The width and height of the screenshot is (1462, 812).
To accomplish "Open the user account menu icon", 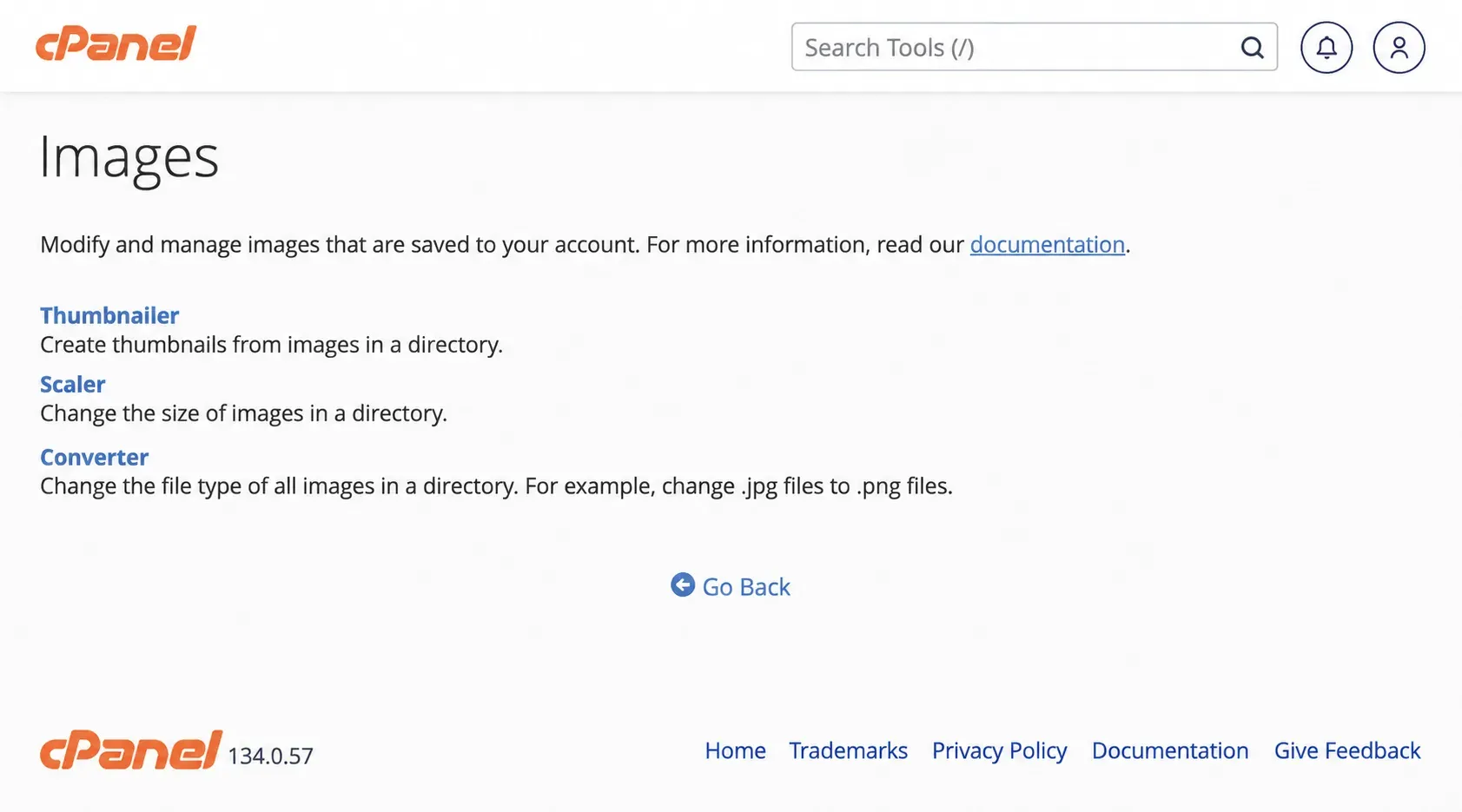I will [1399, 48].
